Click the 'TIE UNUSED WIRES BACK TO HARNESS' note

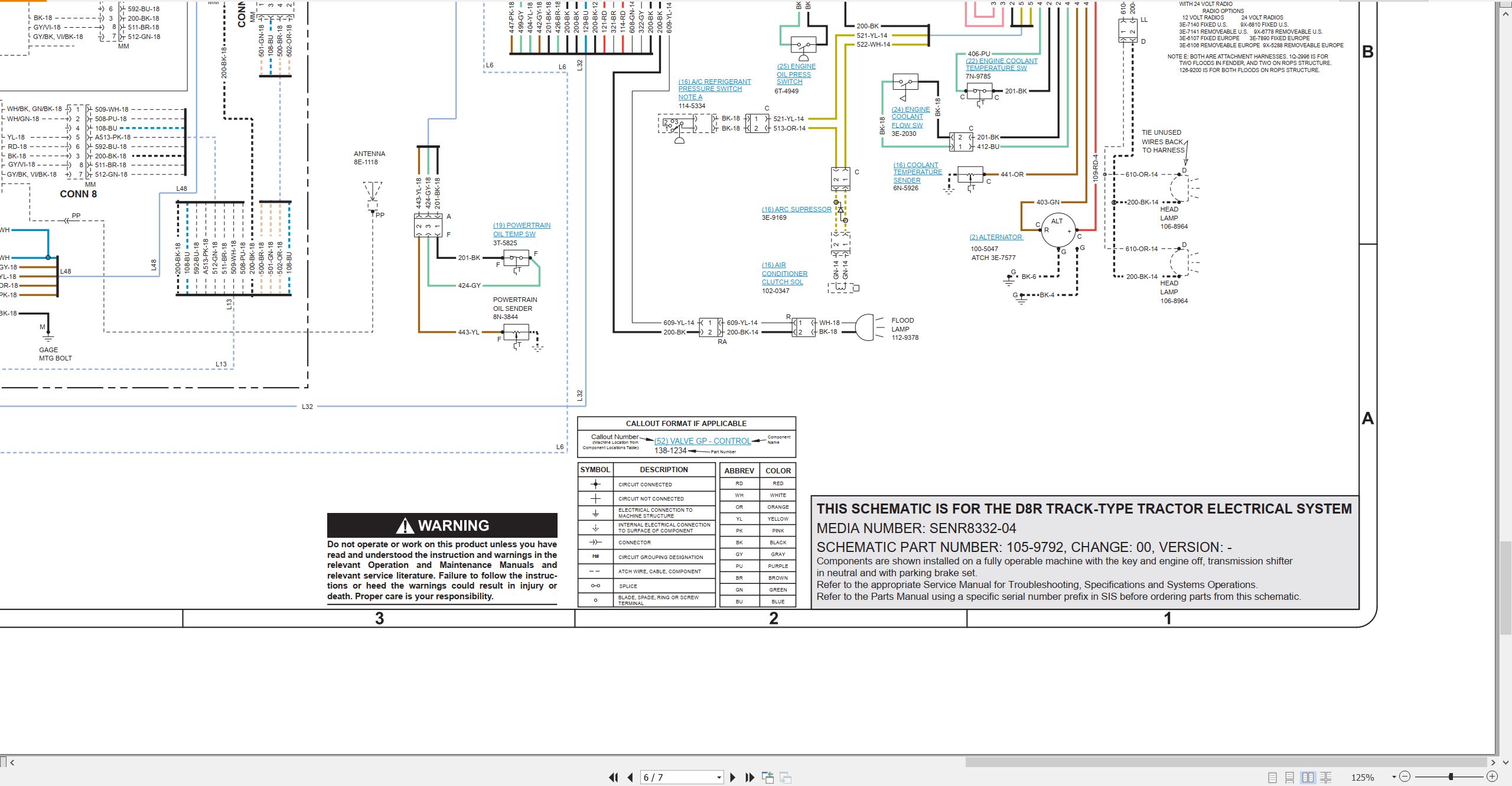1163,141
